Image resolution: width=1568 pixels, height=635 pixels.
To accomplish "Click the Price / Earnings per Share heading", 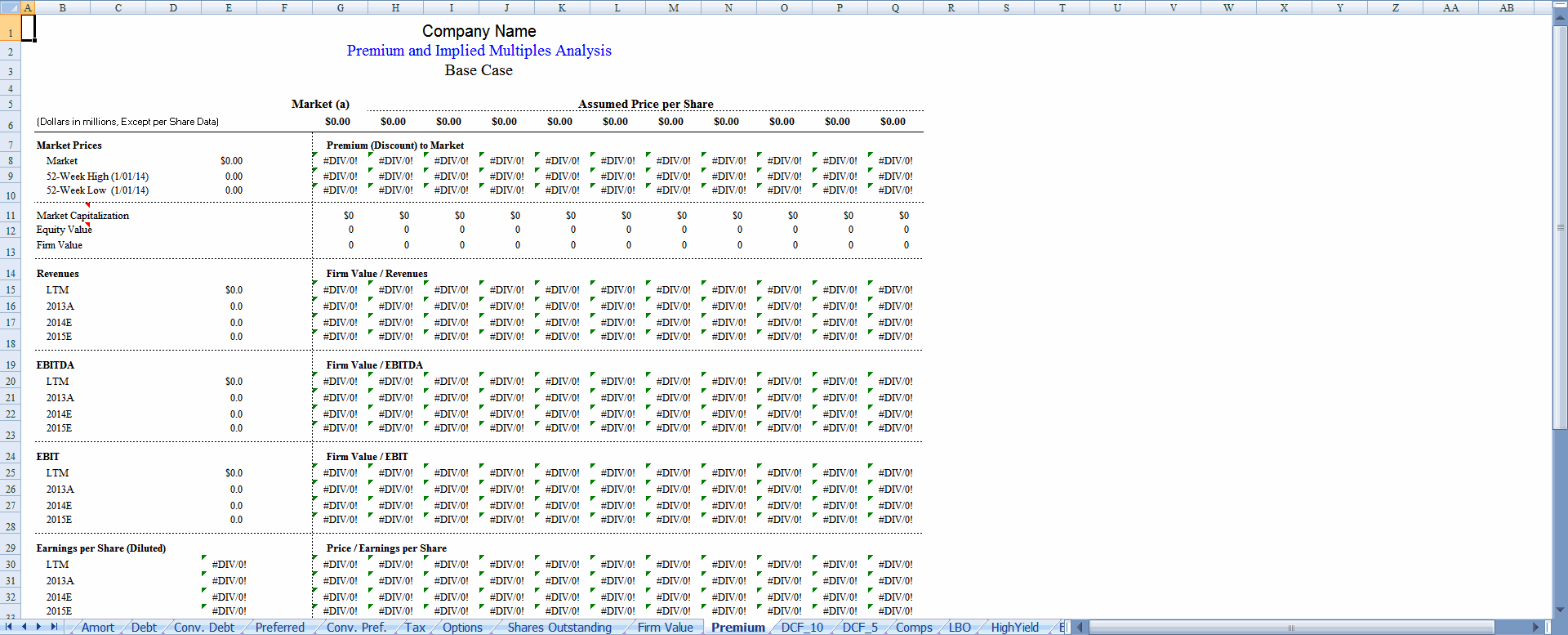I will (x=386, y=548).
